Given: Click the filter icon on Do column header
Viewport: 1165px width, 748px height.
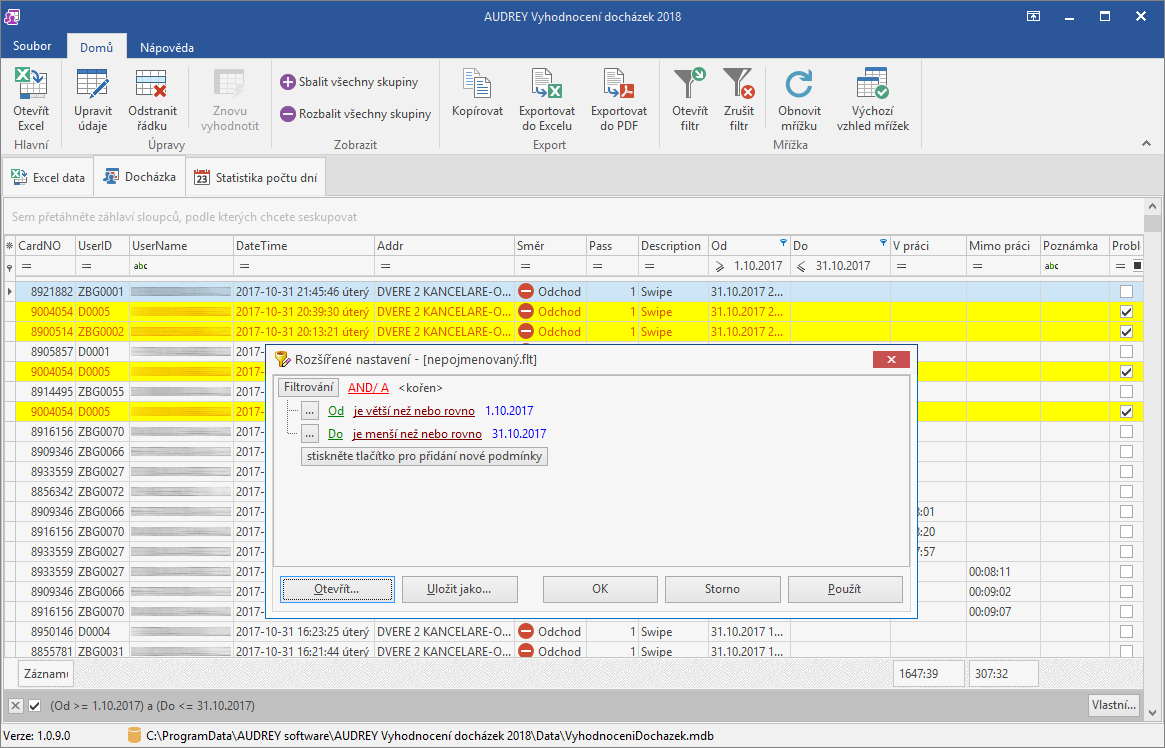Looking at the screenshot, I should 883,243.
